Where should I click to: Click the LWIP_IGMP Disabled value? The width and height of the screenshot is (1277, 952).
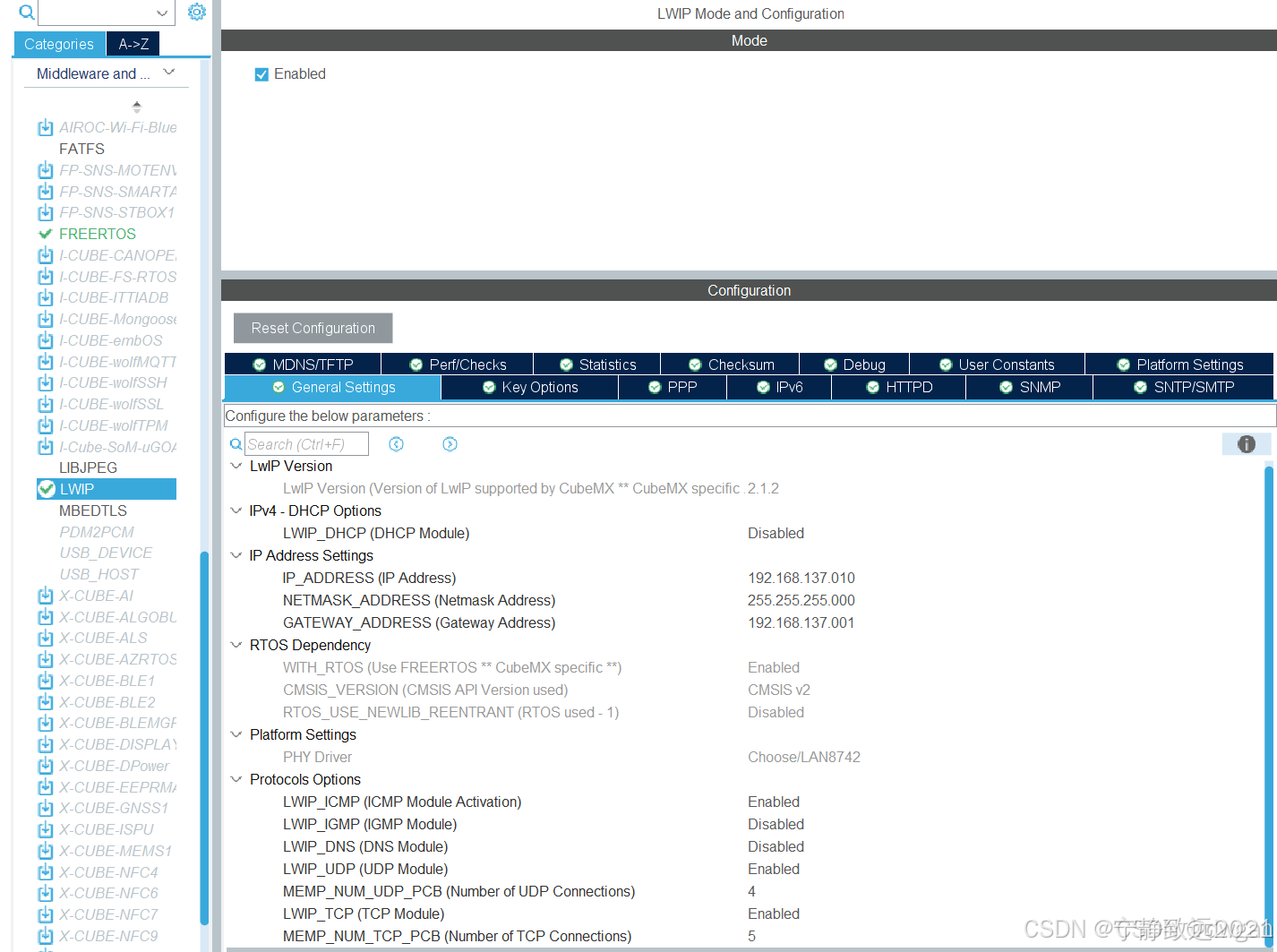click(x=776, y=824)
